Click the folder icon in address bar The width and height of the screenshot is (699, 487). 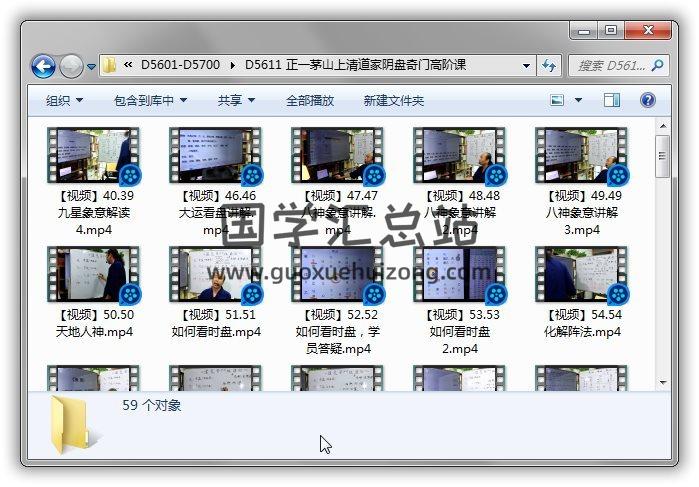[x=110, y=66]
